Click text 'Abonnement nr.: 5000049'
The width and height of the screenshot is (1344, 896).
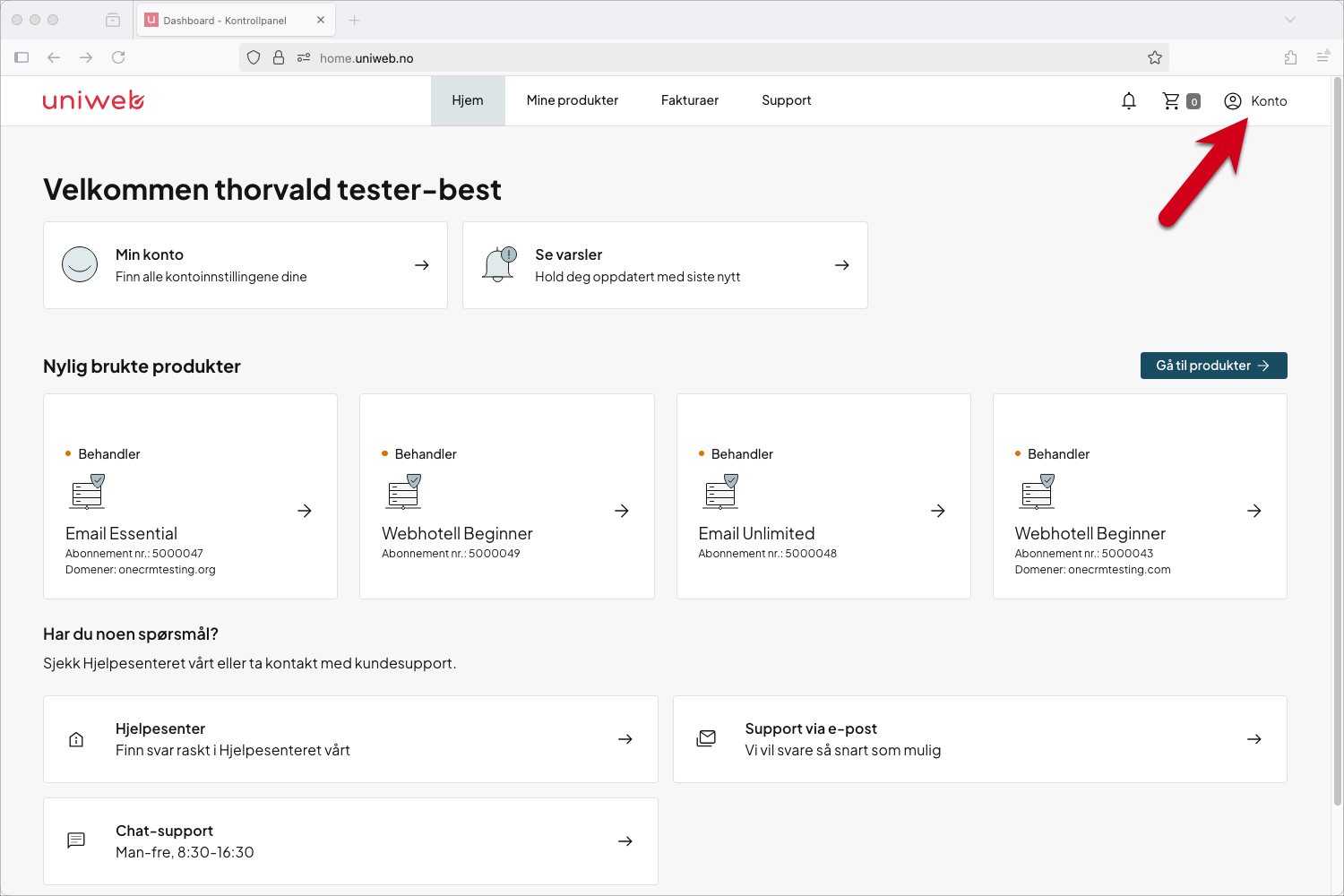click(x=451, y=554)
